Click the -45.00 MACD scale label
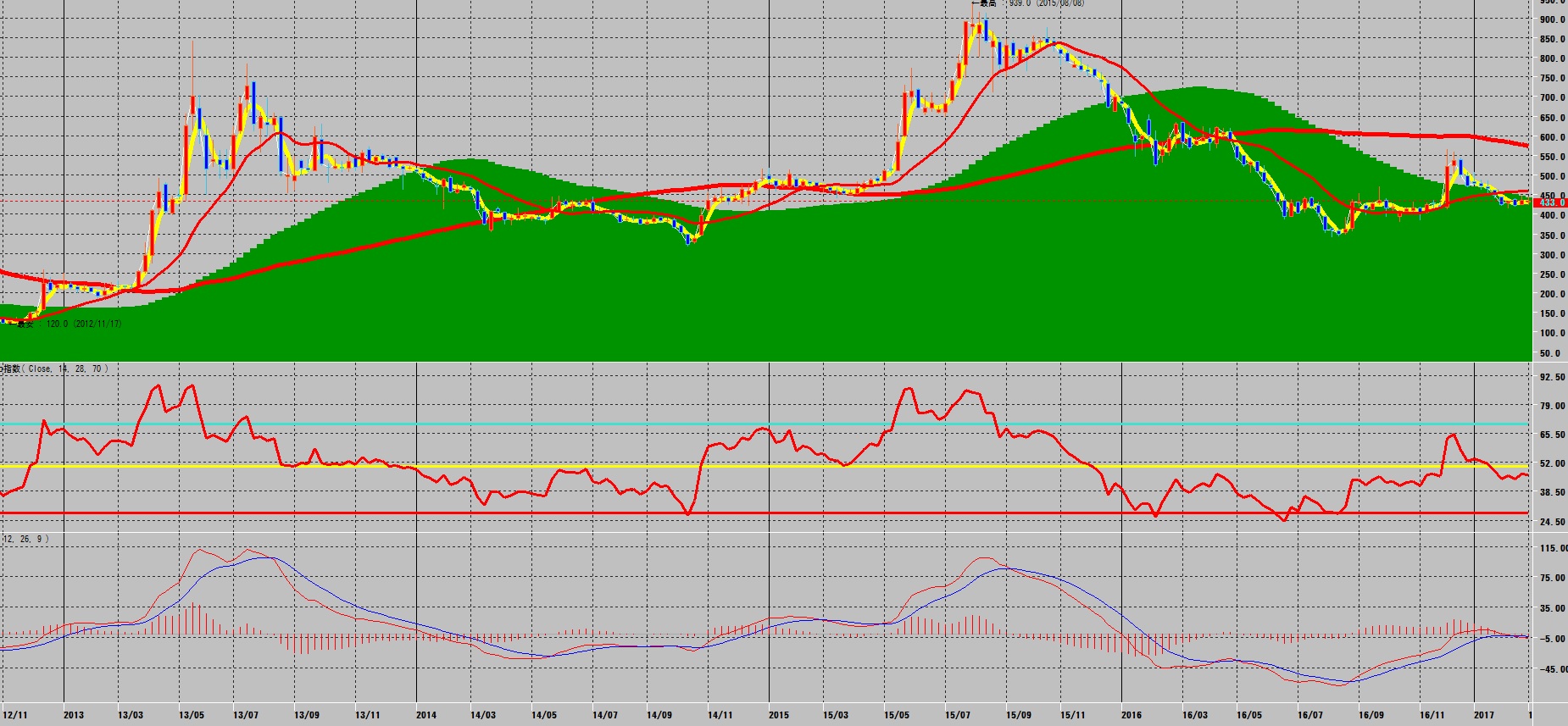 1553,669
